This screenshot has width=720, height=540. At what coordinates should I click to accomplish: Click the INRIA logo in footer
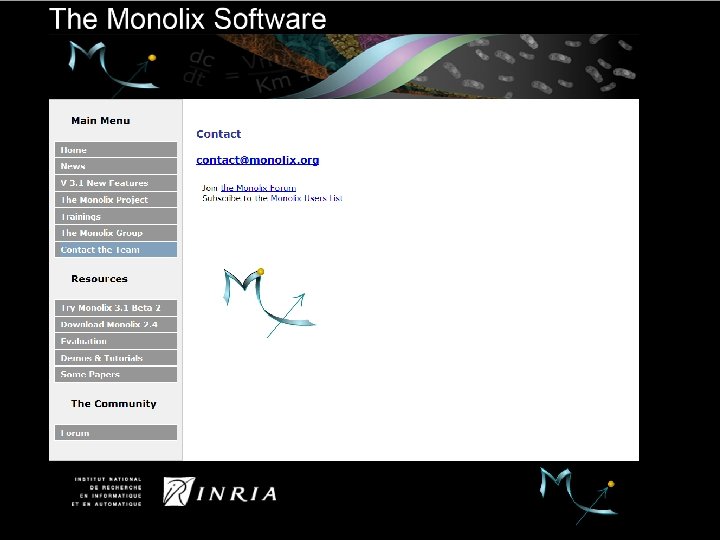point(220,492)
